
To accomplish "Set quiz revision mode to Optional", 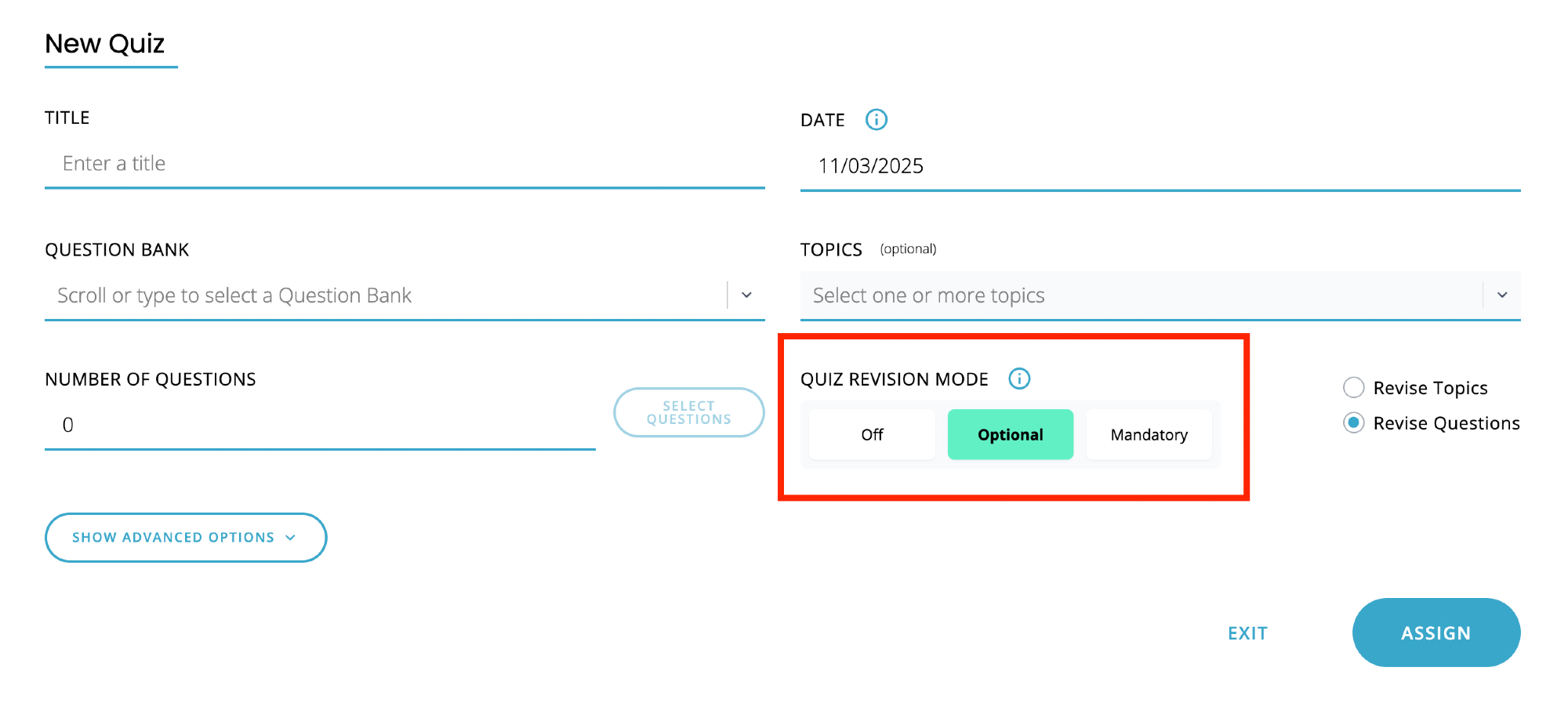I will tap(1010, 435).
